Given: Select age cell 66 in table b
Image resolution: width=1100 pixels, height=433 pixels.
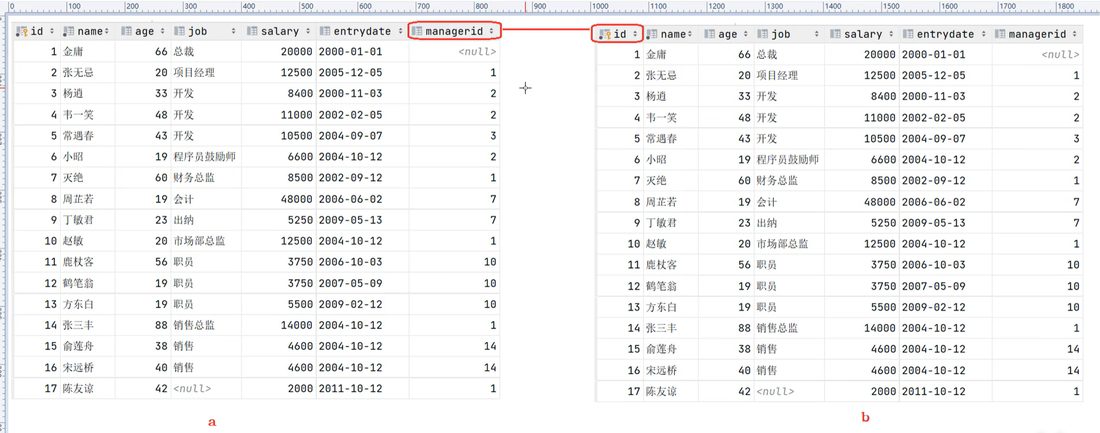Looking at the screenshot, I should [727, 55].
